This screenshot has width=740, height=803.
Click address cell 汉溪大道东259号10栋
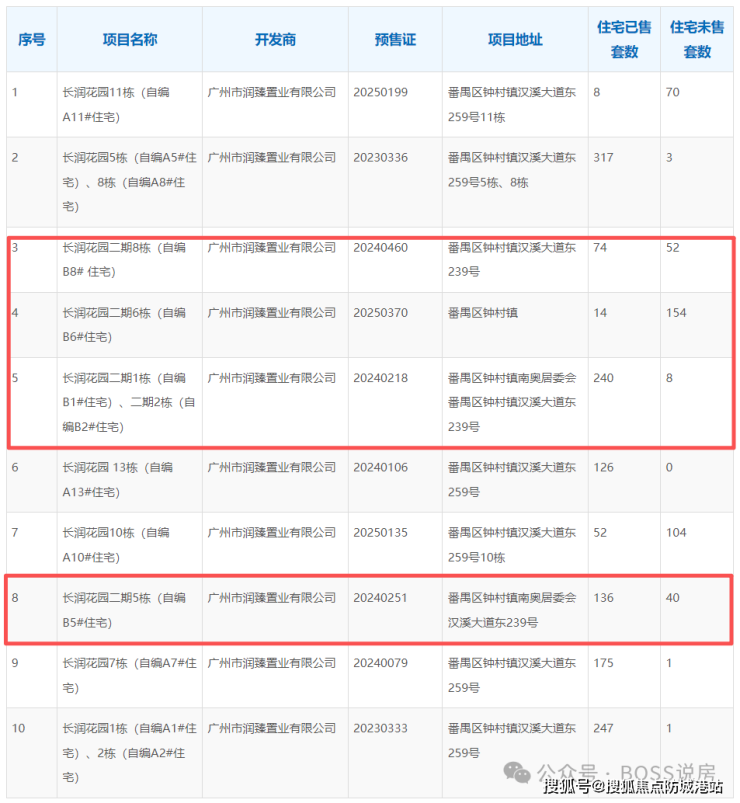[512, 545]
